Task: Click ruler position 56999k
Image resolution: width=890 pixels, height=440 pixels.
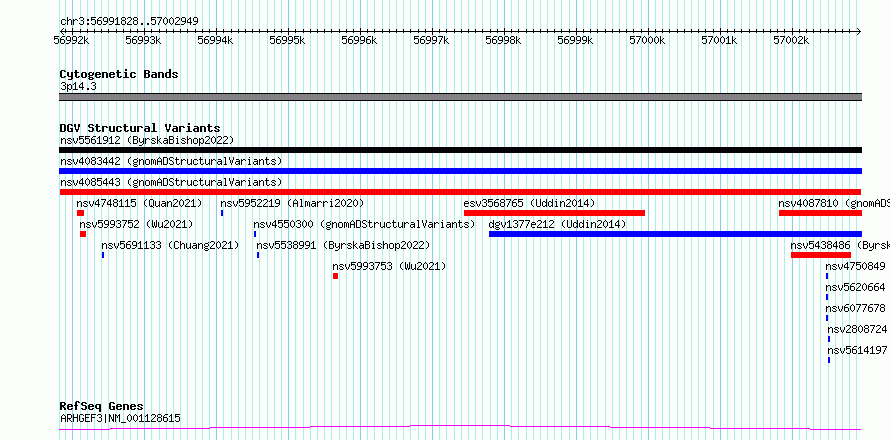Action: [576, 40]
